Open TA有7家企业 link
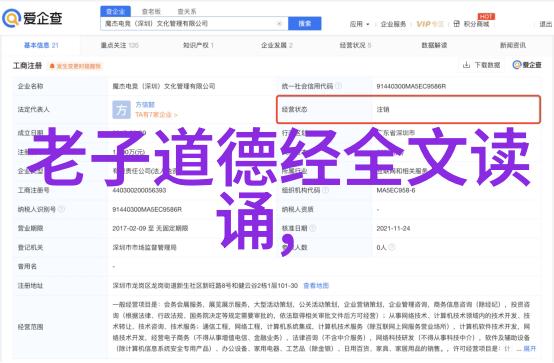The image size is (554, 363). [x=156, y=115]
